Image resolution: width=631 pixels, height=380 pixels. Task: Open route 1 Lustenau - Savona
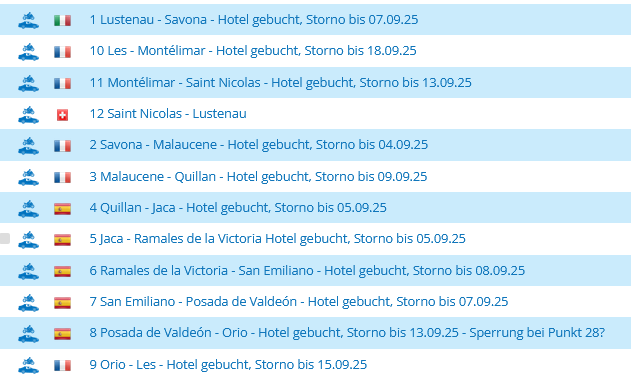(x=254, y=19)
